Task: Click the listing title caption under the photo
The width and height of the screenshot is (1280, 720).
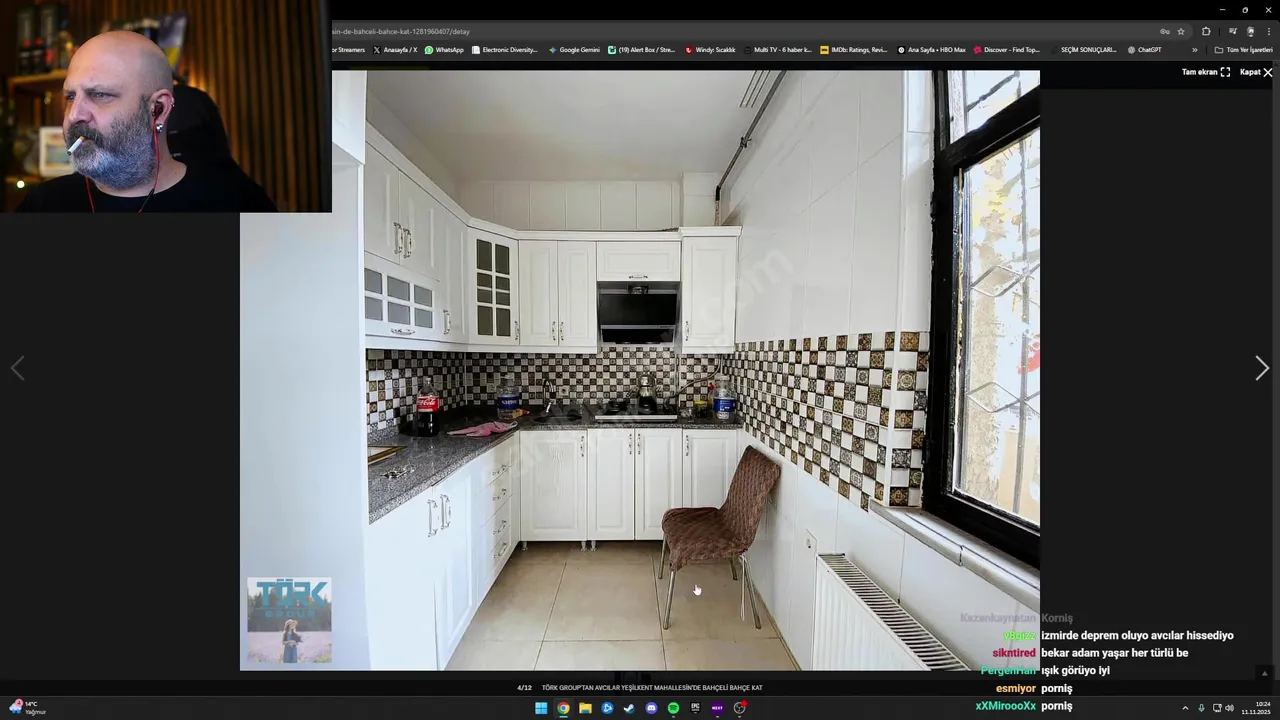Action: [652, 688]
